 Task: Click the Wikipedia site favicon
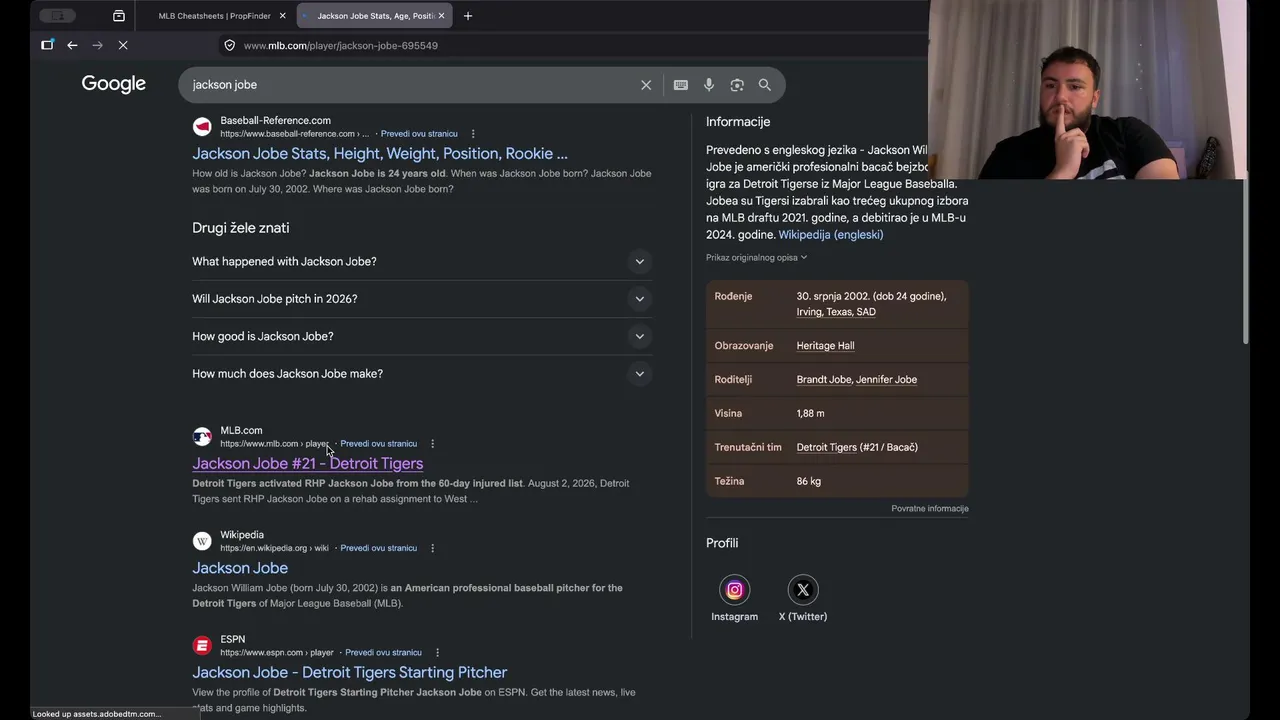[x=202, y=541]
